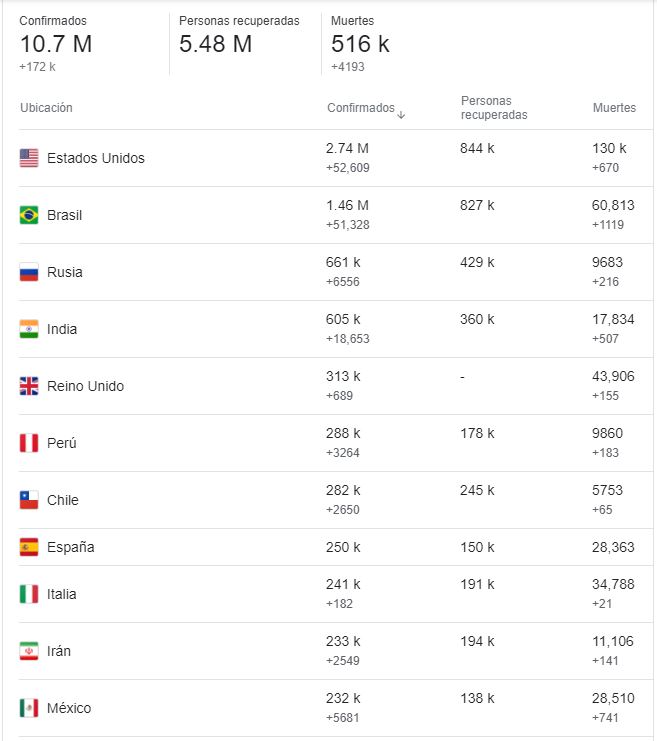Click the Spain flag icon
Screen dimensions: 657x741
[x=29, y=547]
